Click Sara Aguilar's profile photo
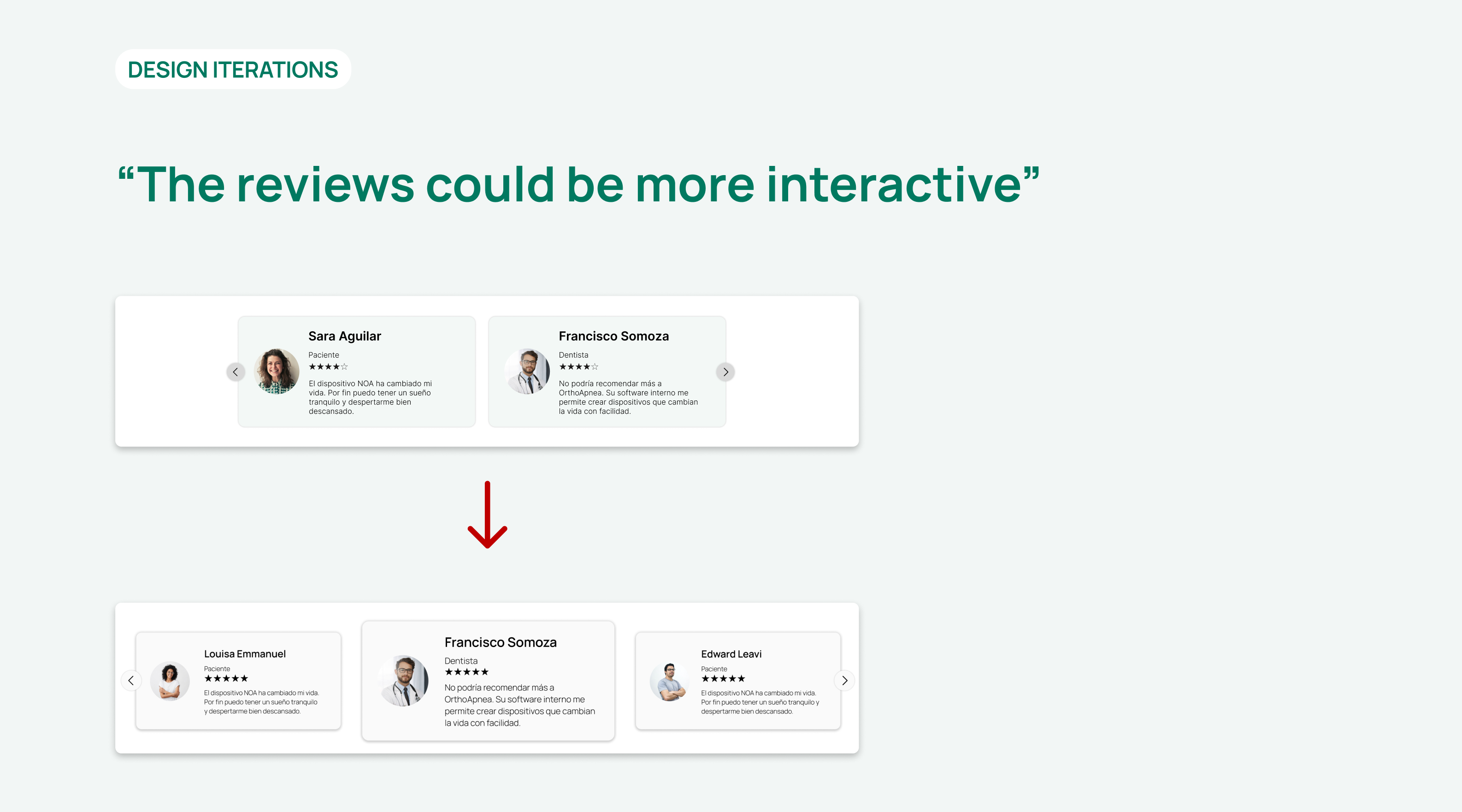1462x812 pixels. click(x=277, y=371)
